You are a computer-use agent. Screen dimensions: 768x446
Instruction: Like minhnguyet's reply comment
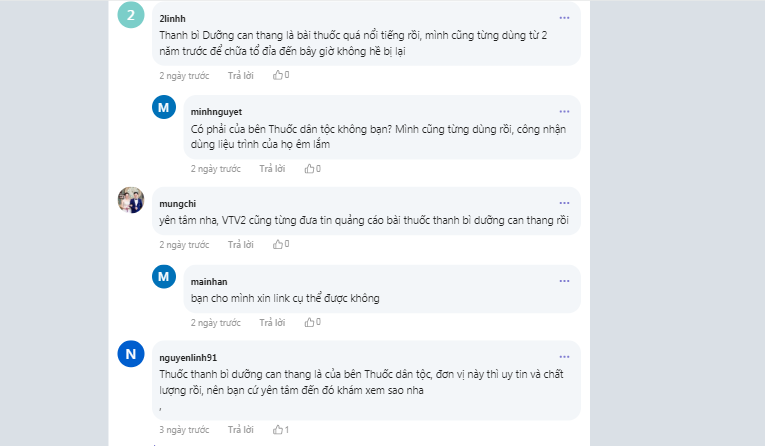(309, 168)
